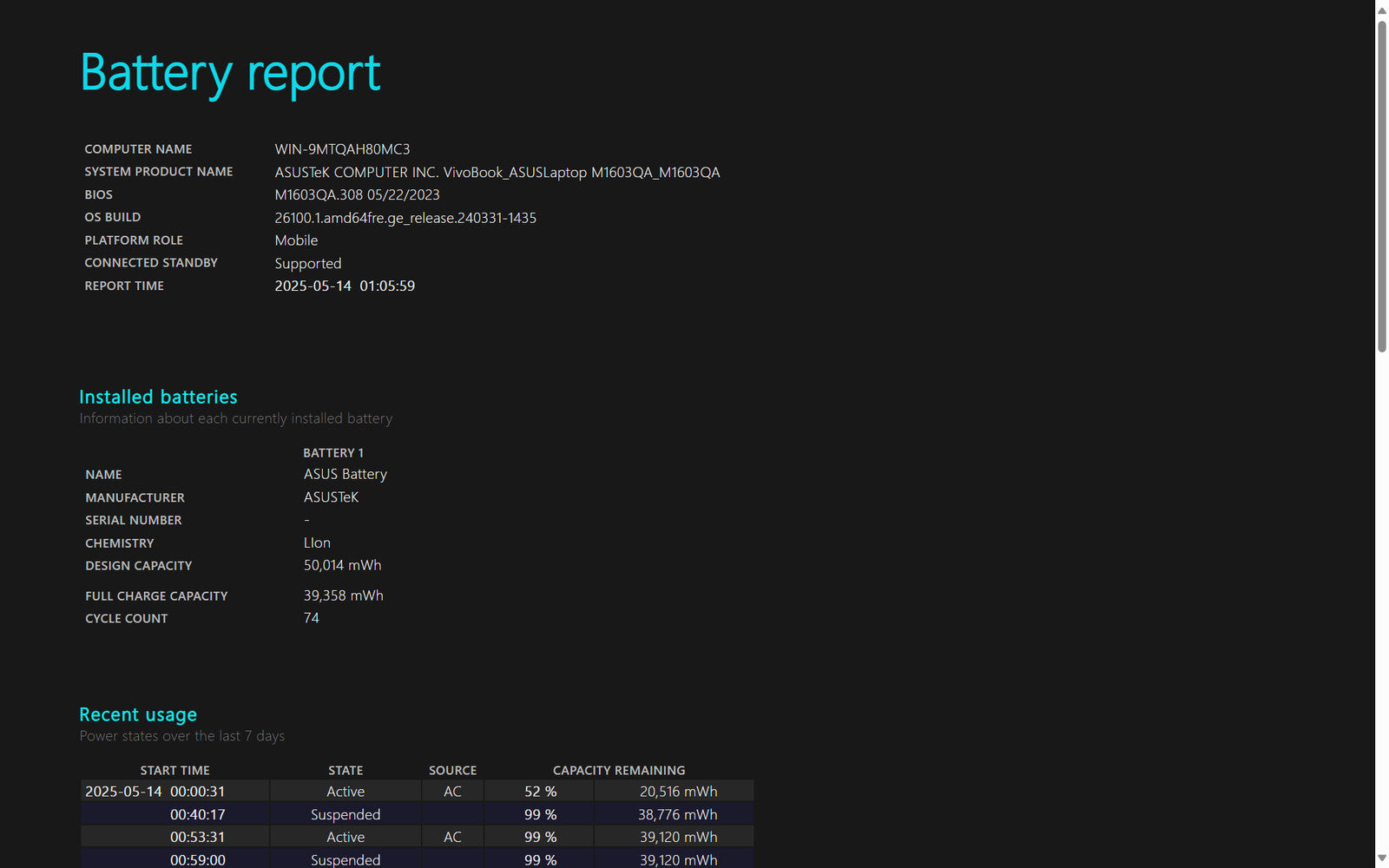Click Active state in 00:00:31 row
Image resolution: width=1389 pixels, height=868 pixels.
click(346, 792)
